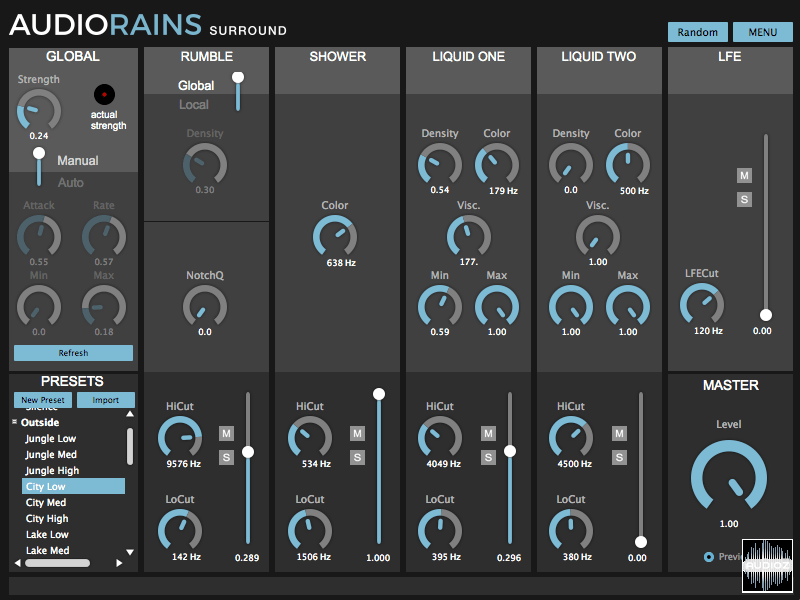Click the preset list vertical scrollbar thumb
800x600 pixels.
[x=130, y=446]
